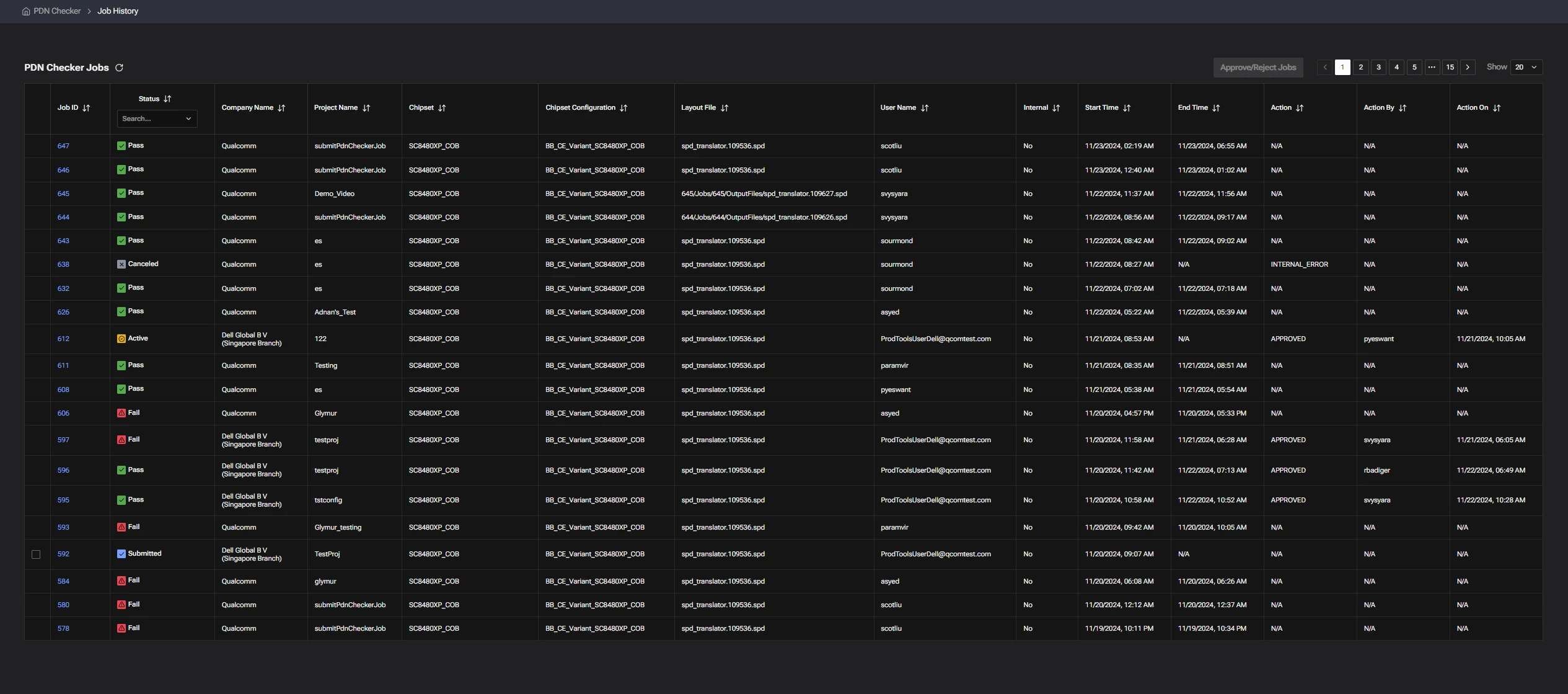Click layout file spd_translator.109626.spd path

coord(764,218)
